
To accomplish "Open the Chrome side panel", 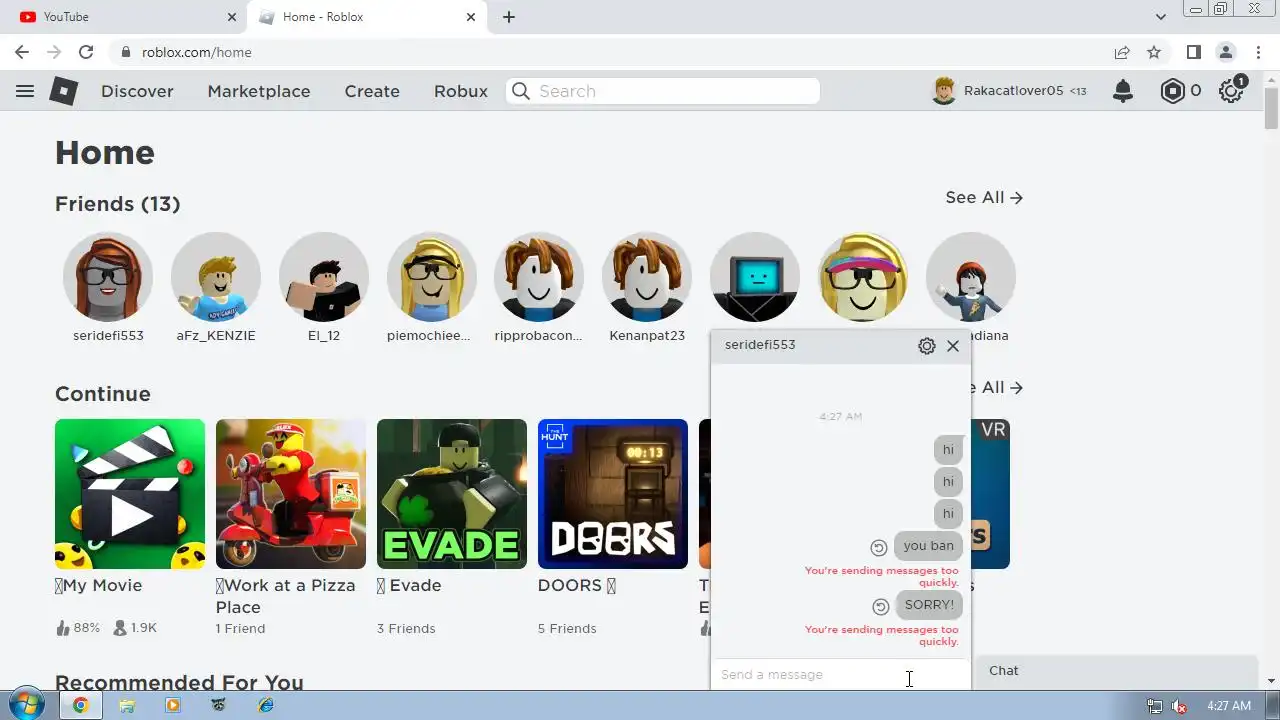I will click(1194, 52).
